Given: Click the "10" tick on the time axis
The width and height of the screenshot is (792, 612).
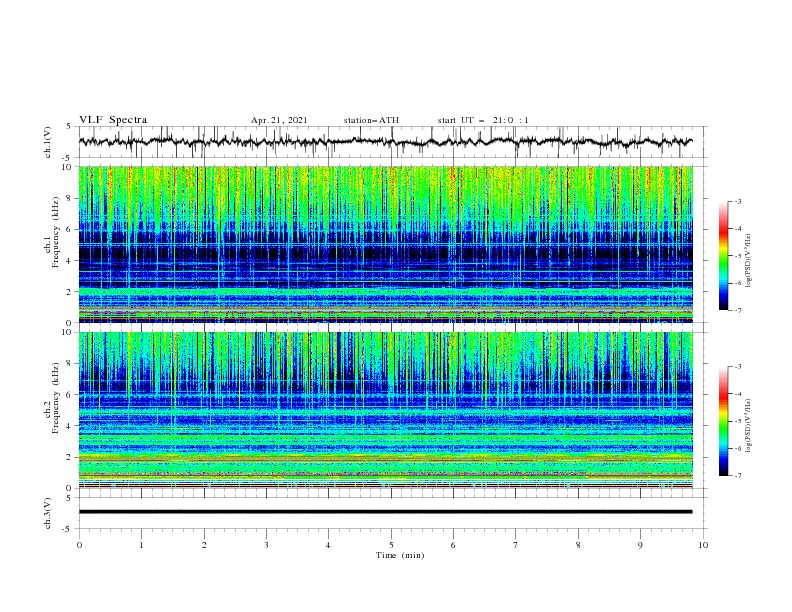Looking at the screenshot, I should (703, 545).
